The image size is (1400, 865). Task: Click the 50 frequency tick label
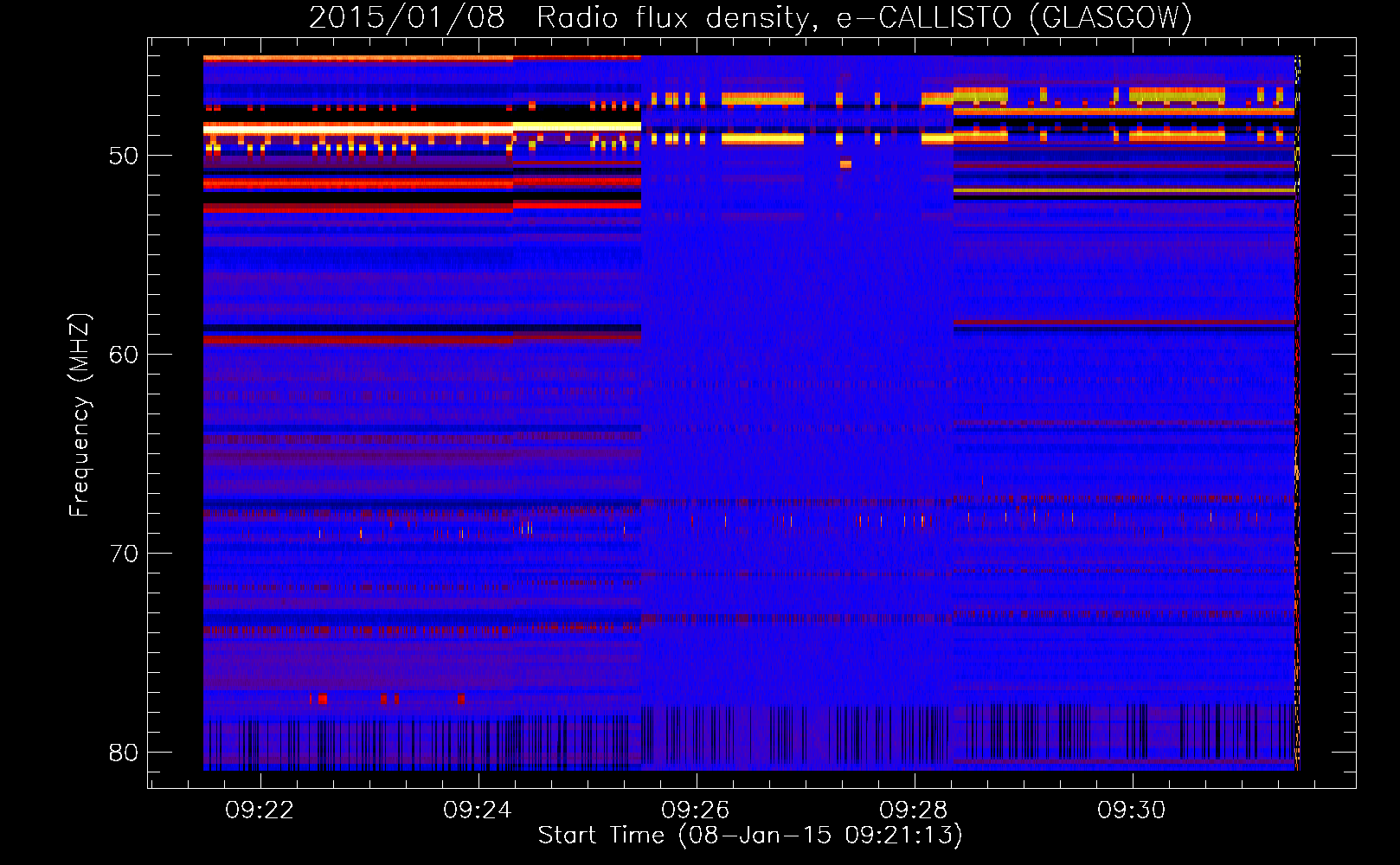point(124,156)
